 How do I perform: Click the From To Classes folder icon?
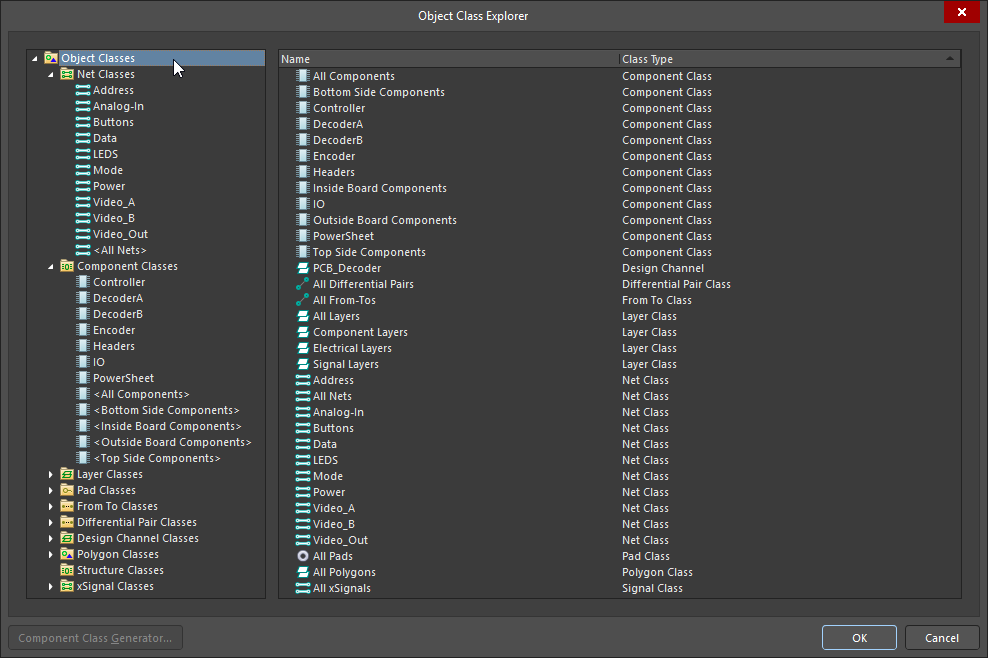point(67,506)
